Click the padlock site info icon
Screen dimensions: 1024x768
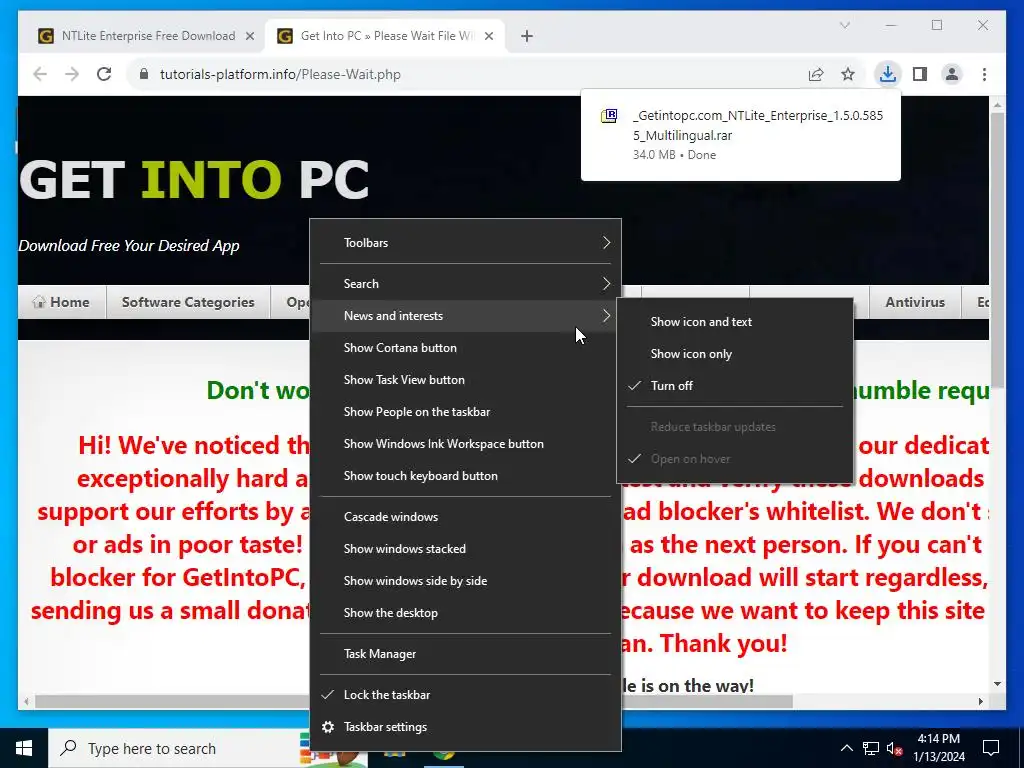[x=144, y=74]
